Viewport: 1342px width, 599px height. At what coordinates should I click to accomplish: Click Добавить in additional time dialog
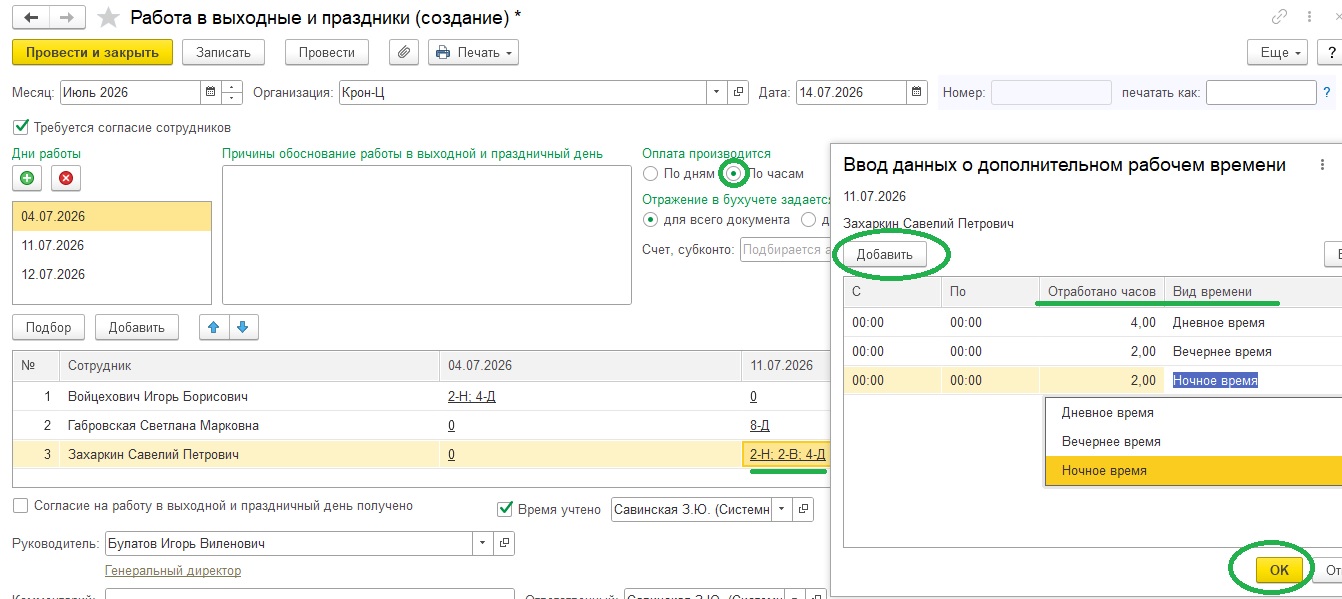(x=885, y=254)
